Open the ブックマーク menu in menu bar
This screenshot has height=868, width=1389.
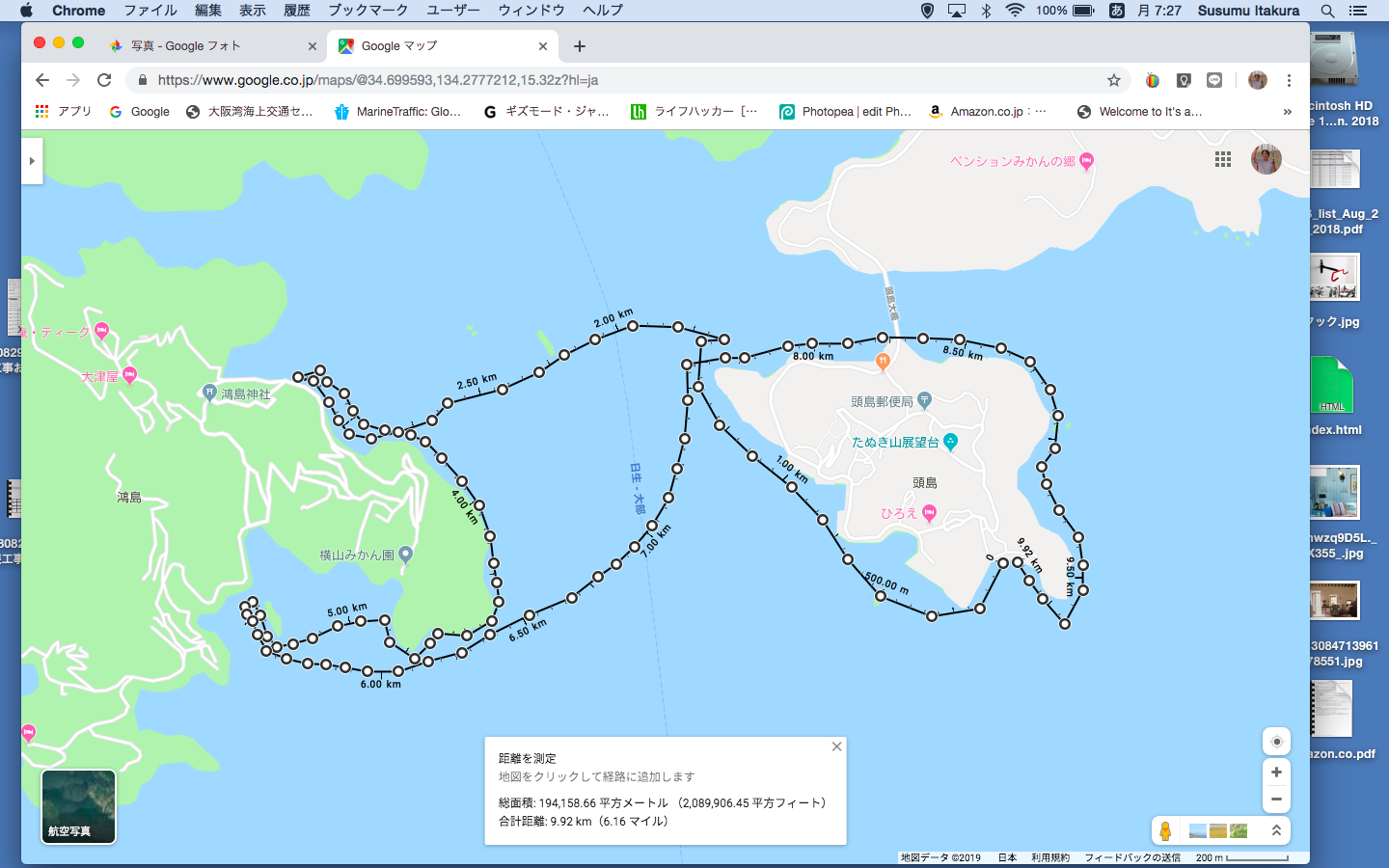(x=368, y=11)
